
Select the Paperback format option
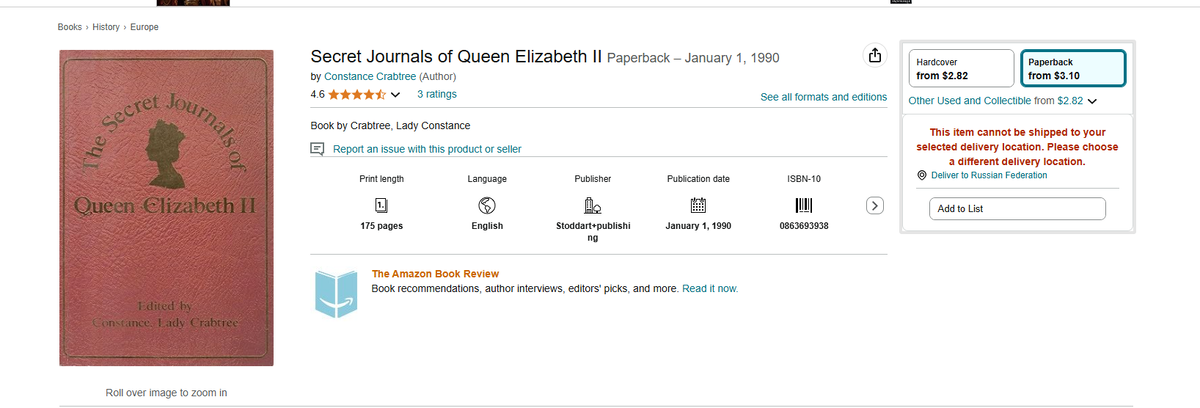click(1073, 68)
